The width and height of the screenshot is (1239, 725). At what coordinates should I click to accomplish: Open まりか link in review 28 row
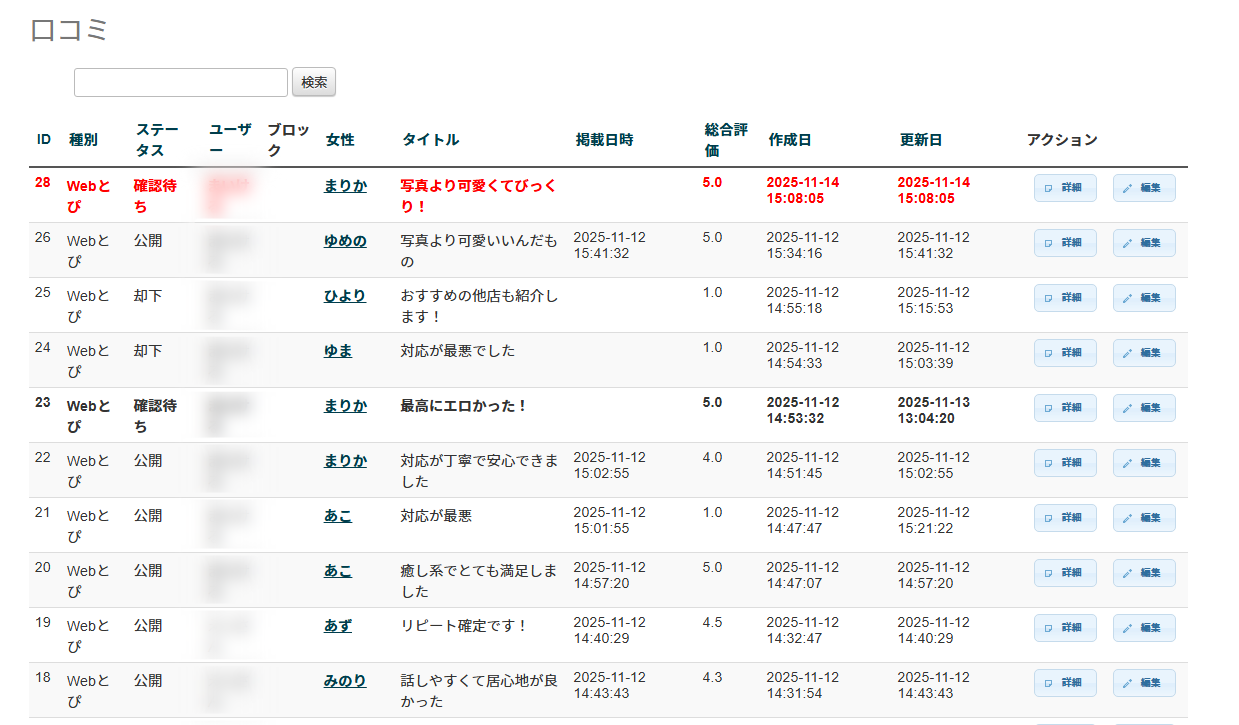coord(345,186)
